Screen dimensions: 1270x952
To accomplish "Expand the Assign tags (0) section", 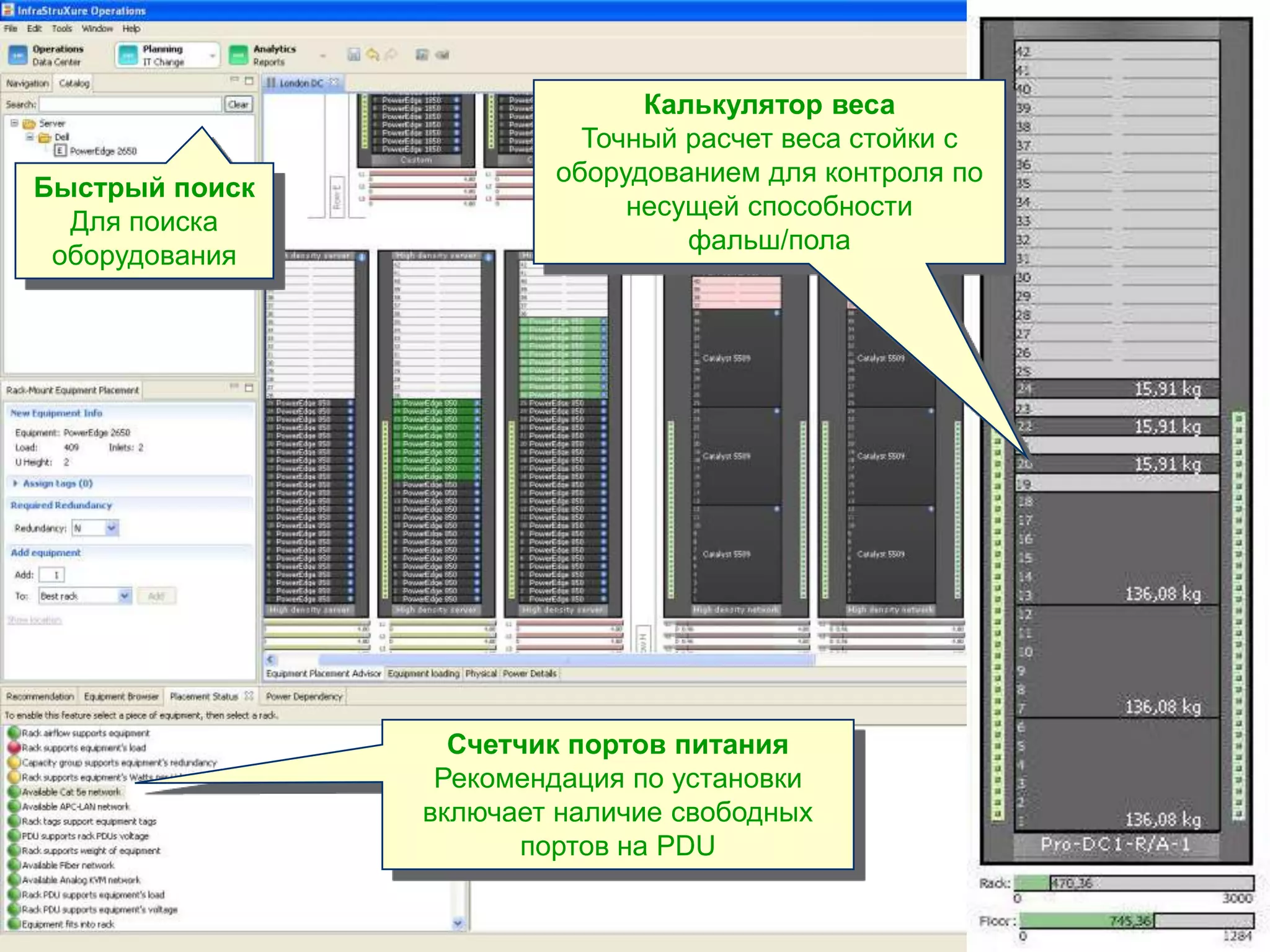I will 15,483.
